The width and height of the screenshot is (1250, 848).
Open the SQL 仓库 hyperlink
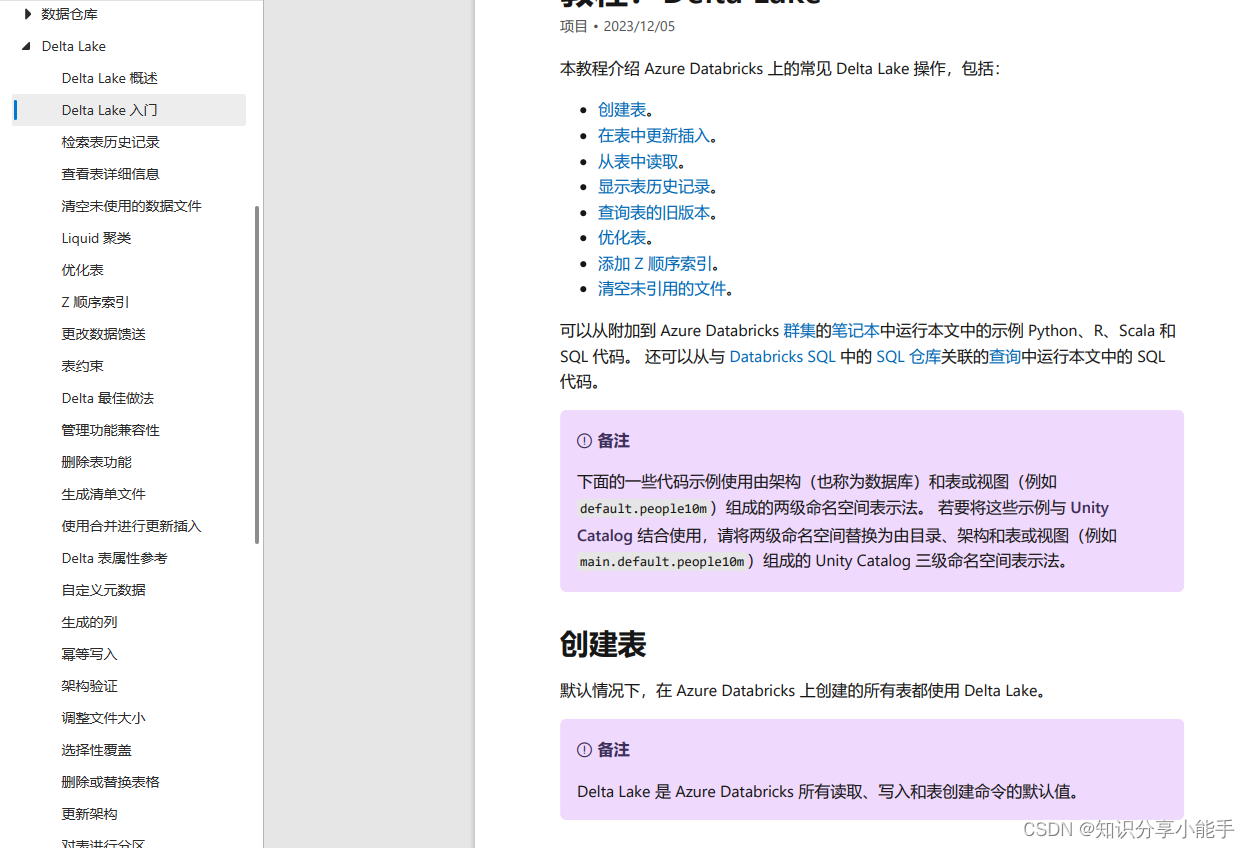click(908, 357)
